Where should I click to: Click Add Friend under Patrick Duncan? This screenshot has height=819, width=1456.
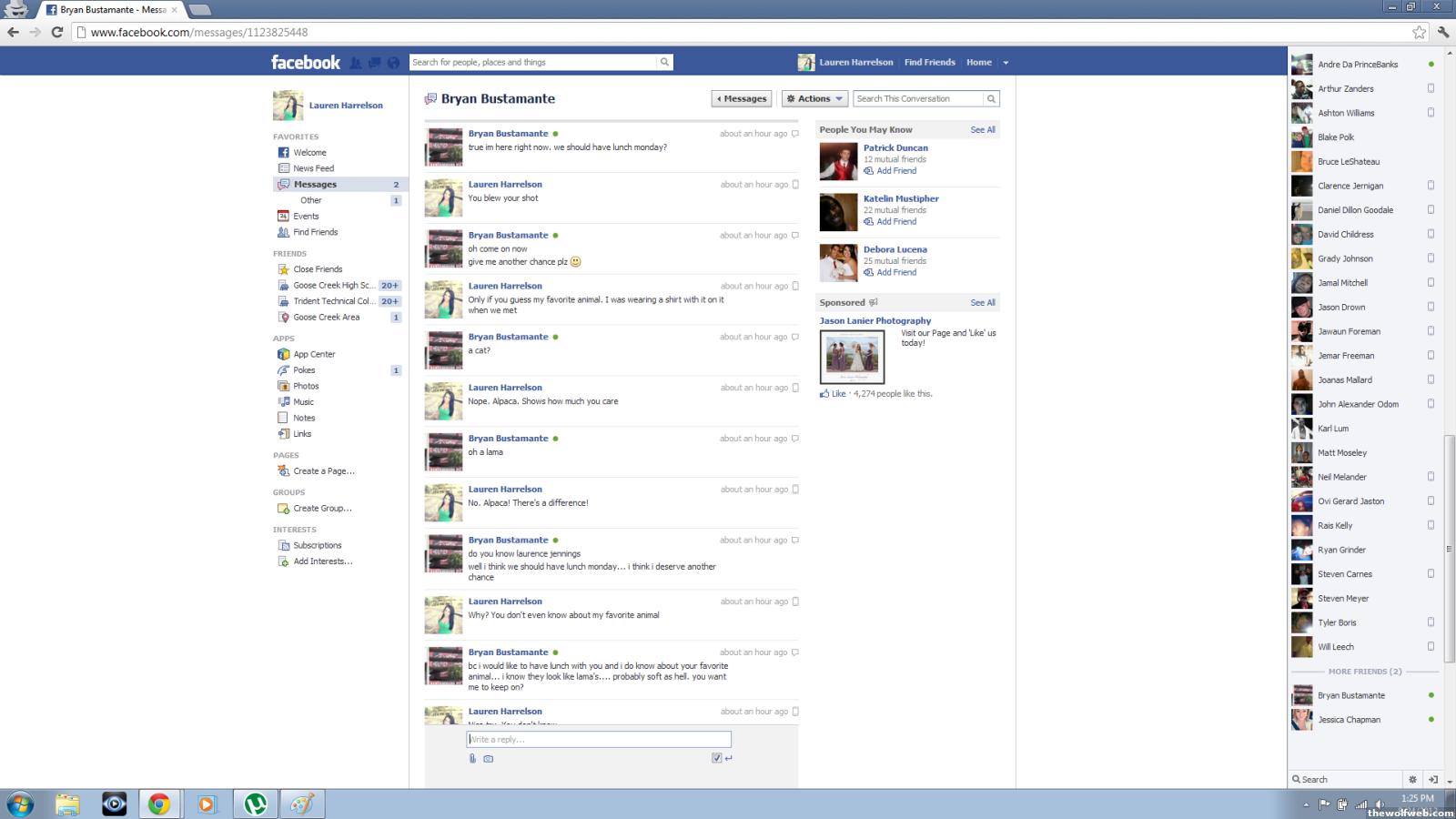coord(895,171)
